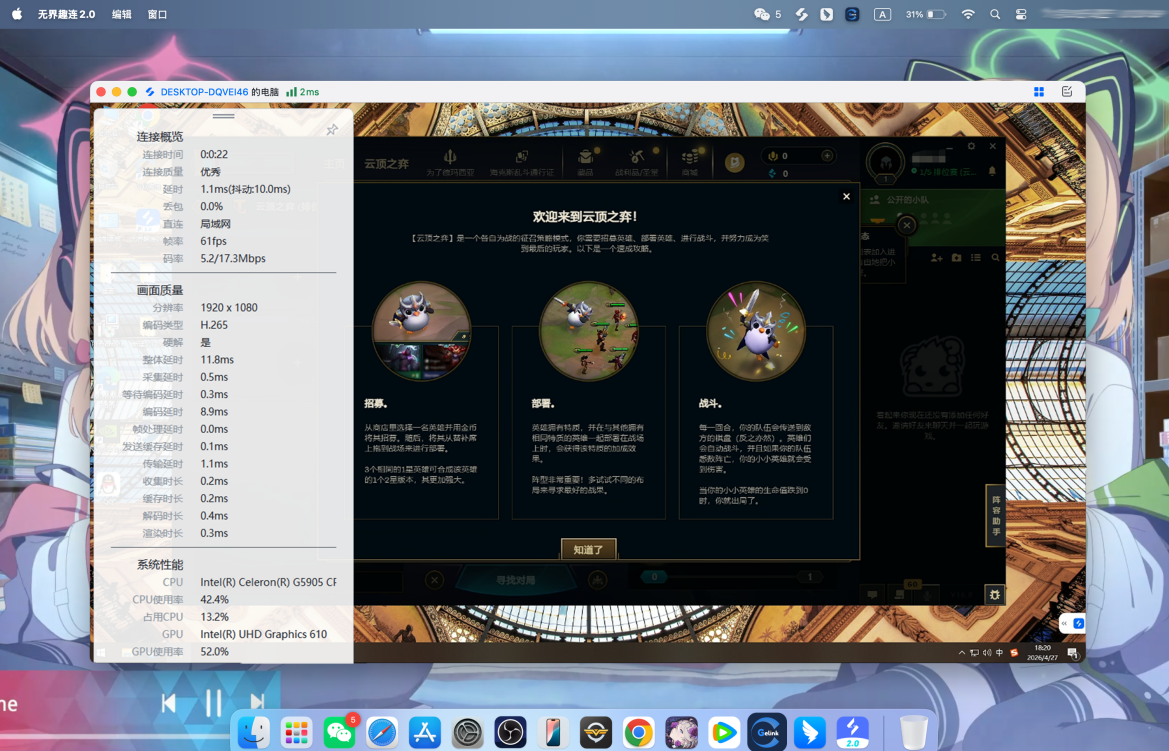Screen dimensions: 1169x751
Task: Open the multi-screen grid icon in title bar
Action: point(1039,92)
